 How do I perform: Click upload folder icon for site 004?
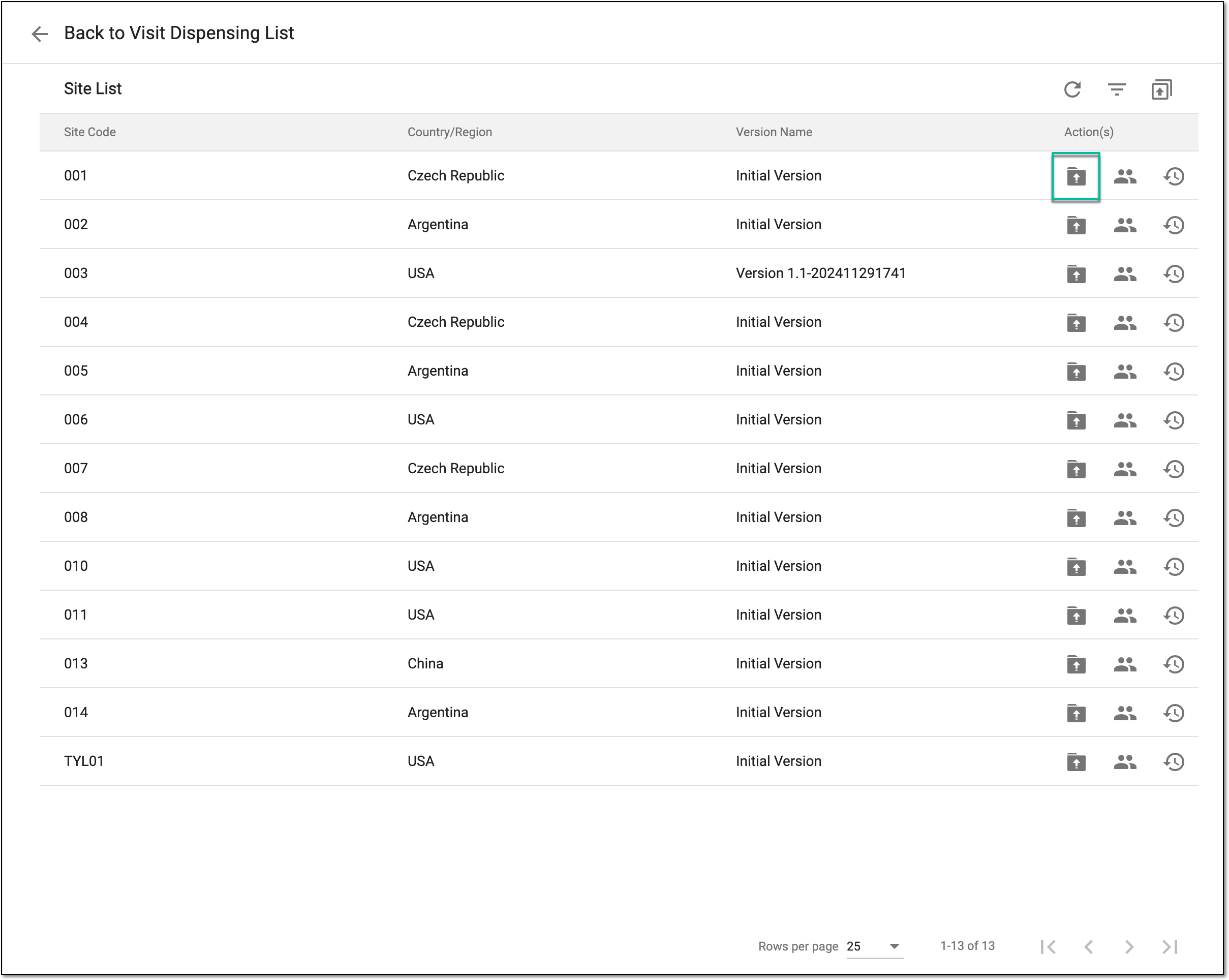1076,323
